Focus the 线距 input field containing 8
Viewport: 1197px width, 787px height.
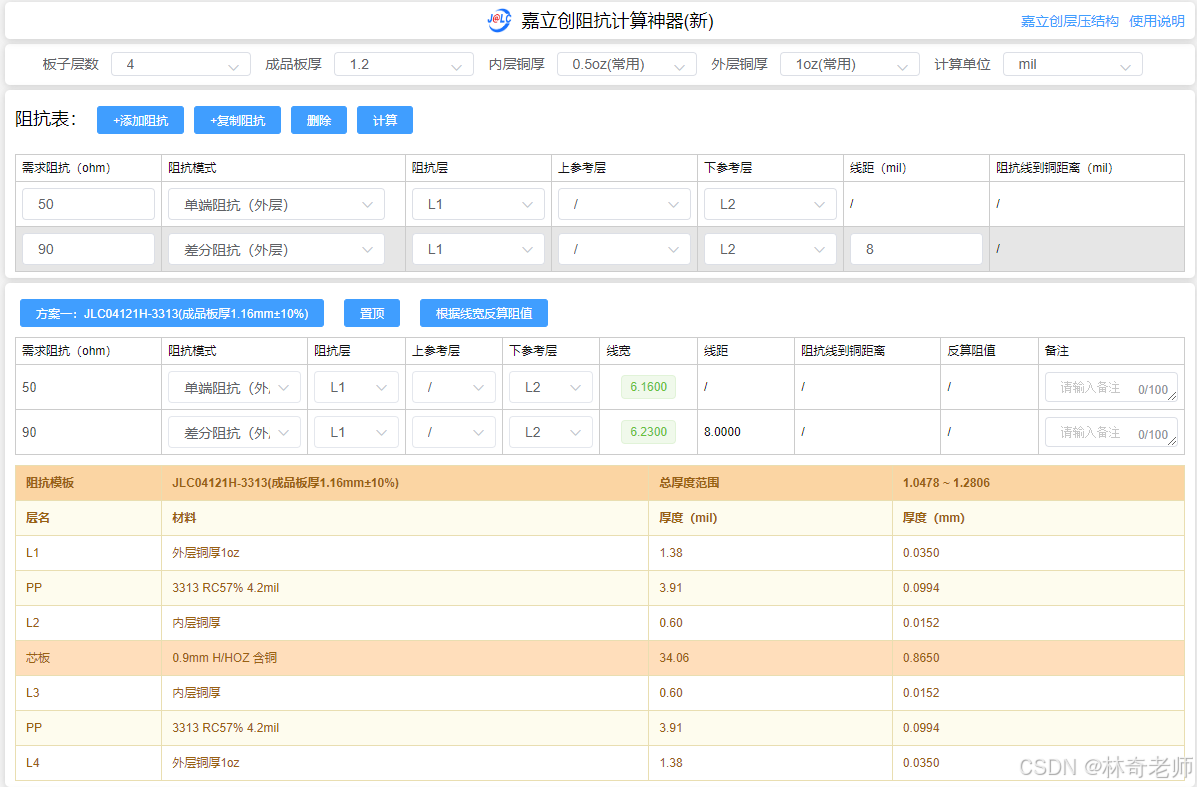pyautogui.click(x=916, y=249)
